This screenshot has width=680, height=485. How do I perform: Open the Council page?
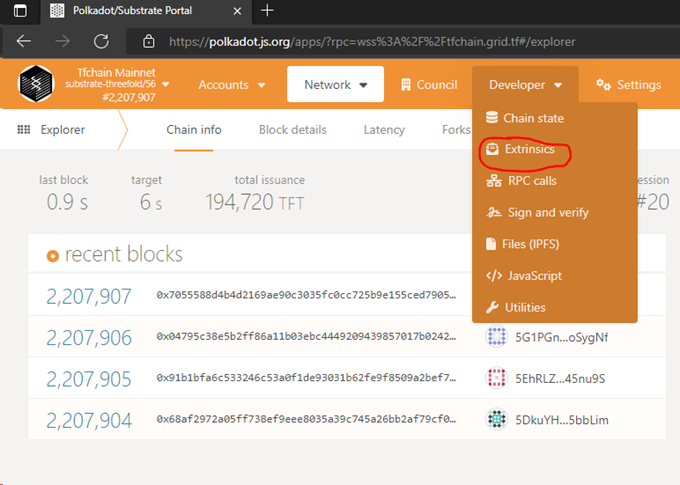pos(429,85)
